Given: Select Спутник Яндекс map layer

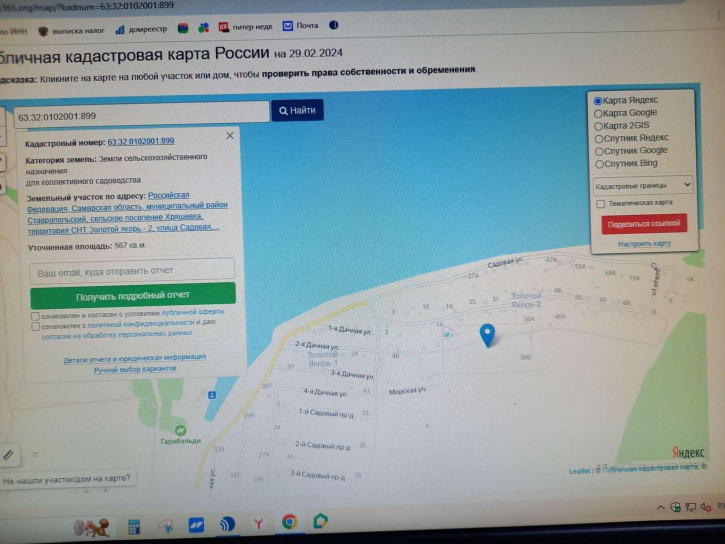Looking at the screenshot, I should point(599,139).
